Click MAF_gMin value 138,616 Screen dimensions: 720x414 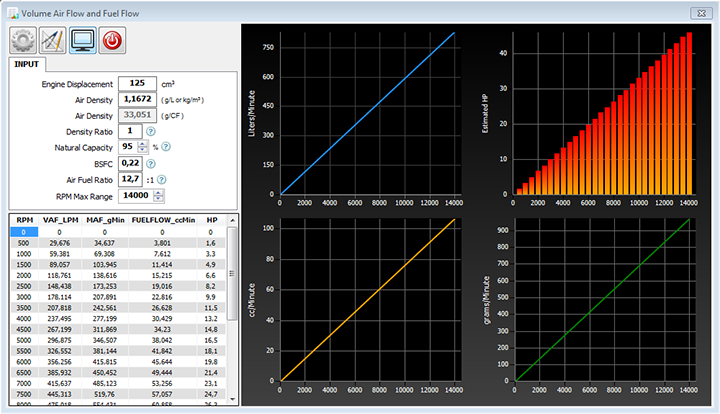[x=105, y=275]
